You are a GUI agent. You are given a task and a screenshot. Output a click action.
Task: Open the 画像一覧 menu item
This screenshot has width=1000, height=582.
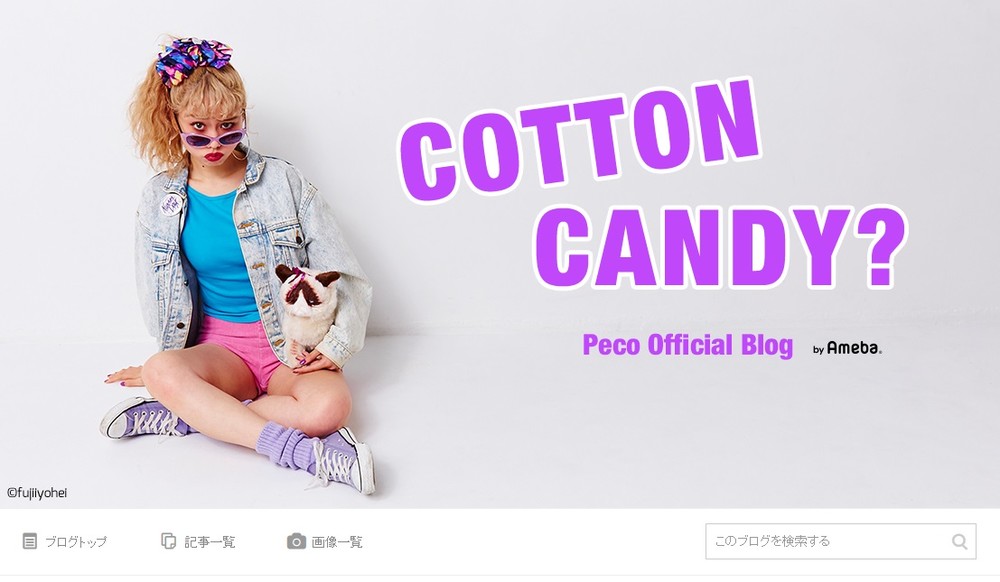click(337, 542)
